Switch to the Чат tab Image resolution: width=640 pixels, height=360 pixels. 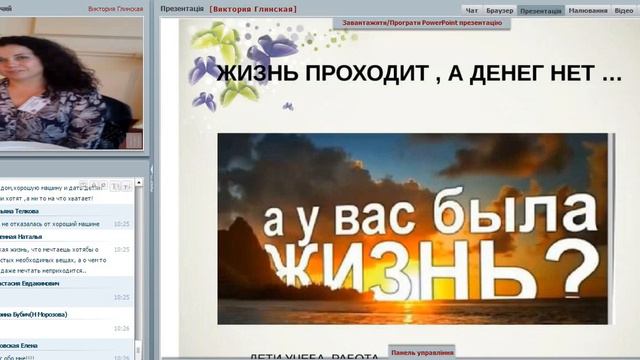coord(472,11)
